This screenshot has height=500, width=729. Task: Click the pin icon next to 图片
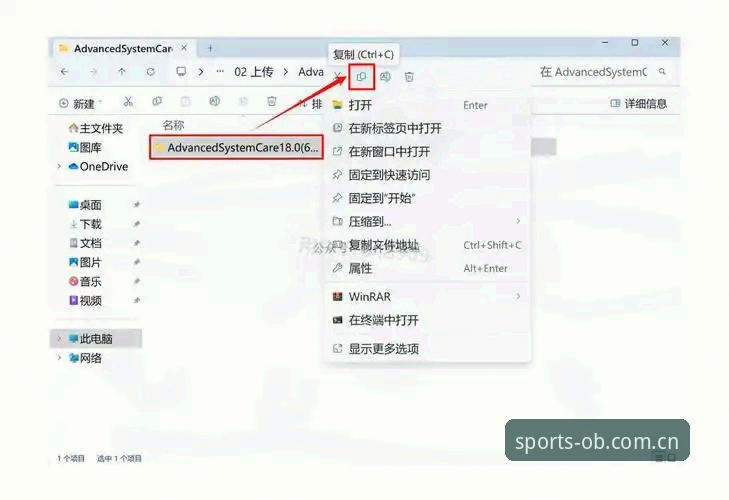click(x=137, y=262)
